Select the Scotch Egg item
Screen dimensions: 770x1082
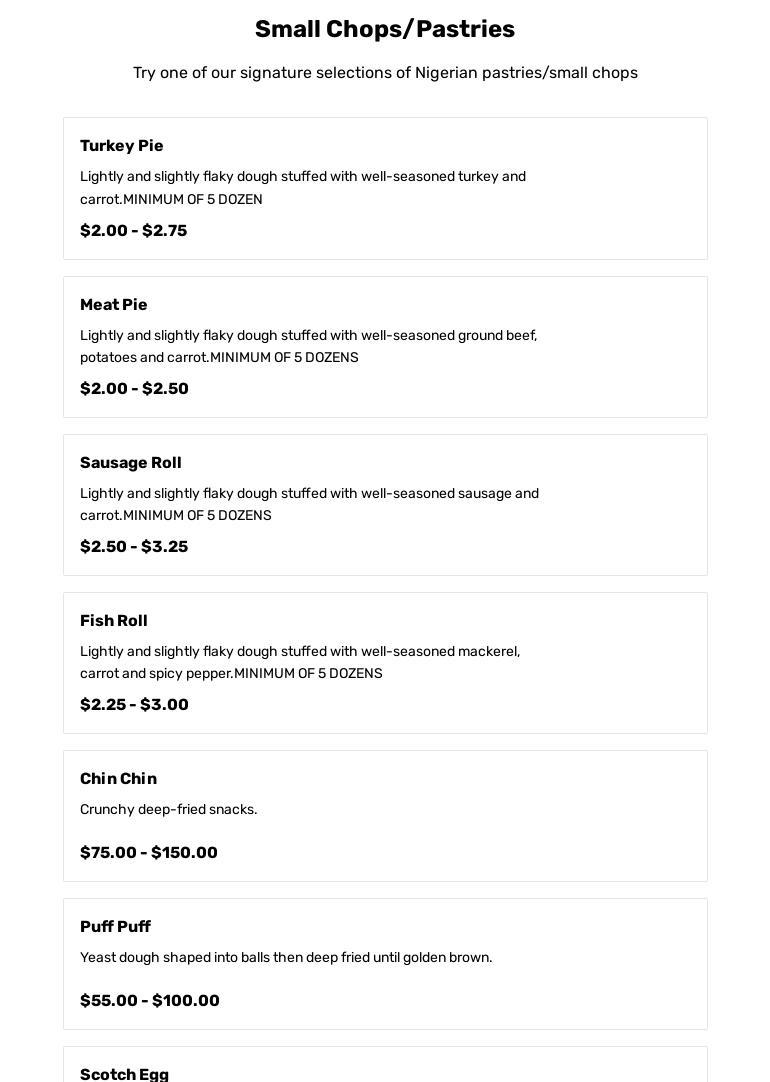(124, 1074)
